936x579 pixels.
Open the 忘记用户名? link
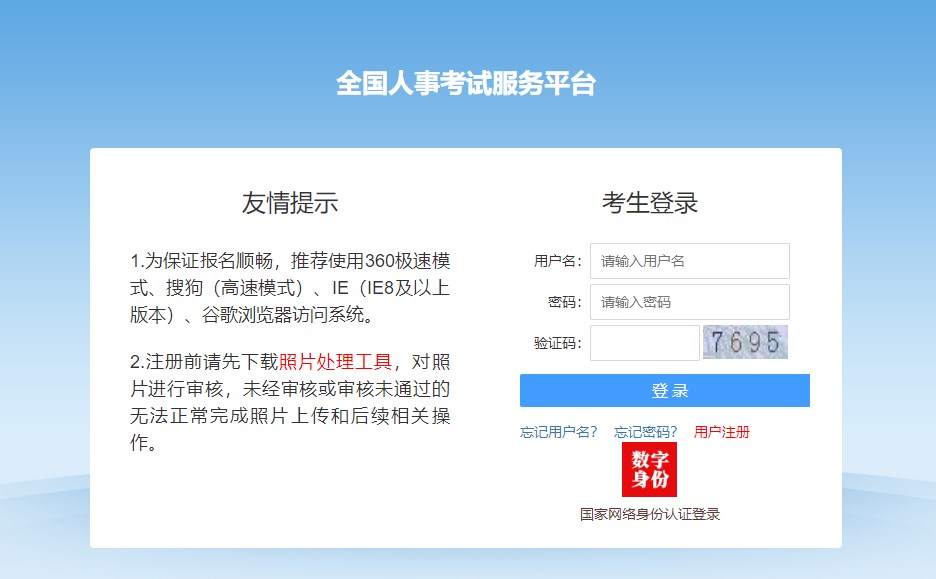click(558, 432)
